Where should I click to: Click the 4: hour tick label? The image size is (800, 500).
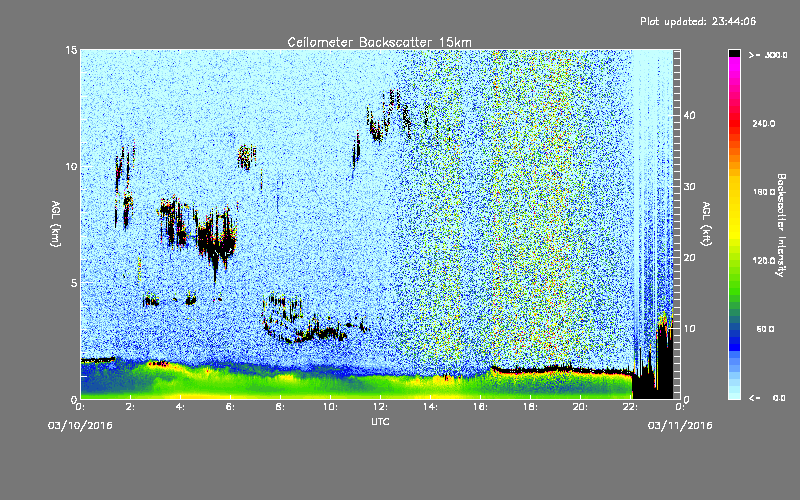coord(180,407)
